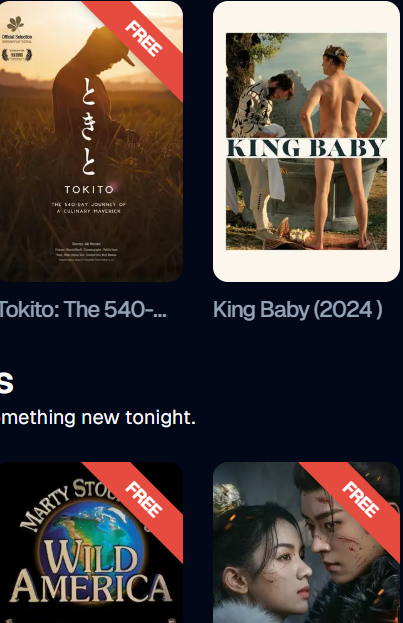Click the laurel wreath award badge on Tokito
The height and width of the screenshot is (623, 403).
click(x=17, y=55)
